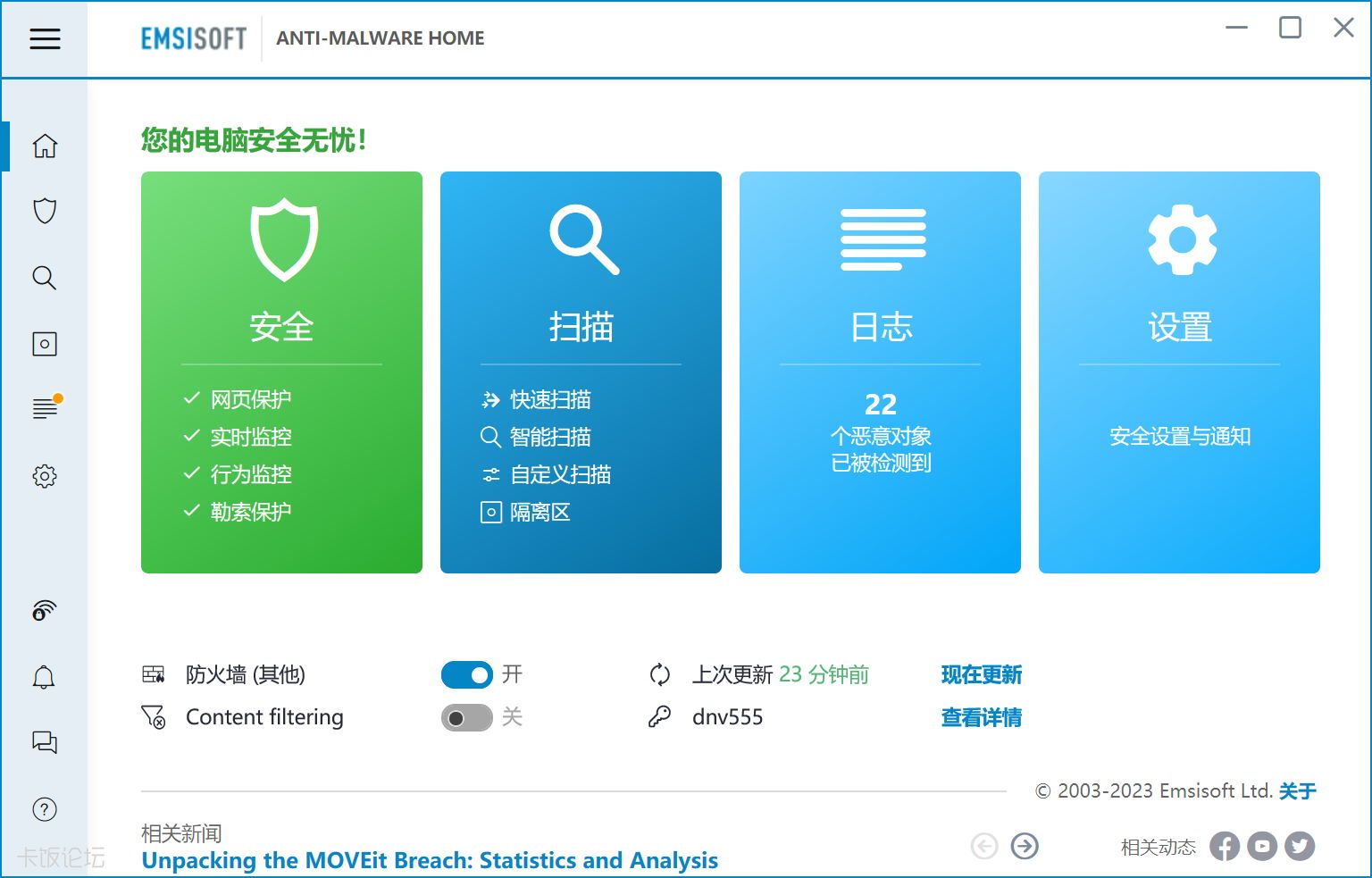This screenshot has width=1372, height=878.
Task: Open the notifications bell icon
Action: point(45,678)
